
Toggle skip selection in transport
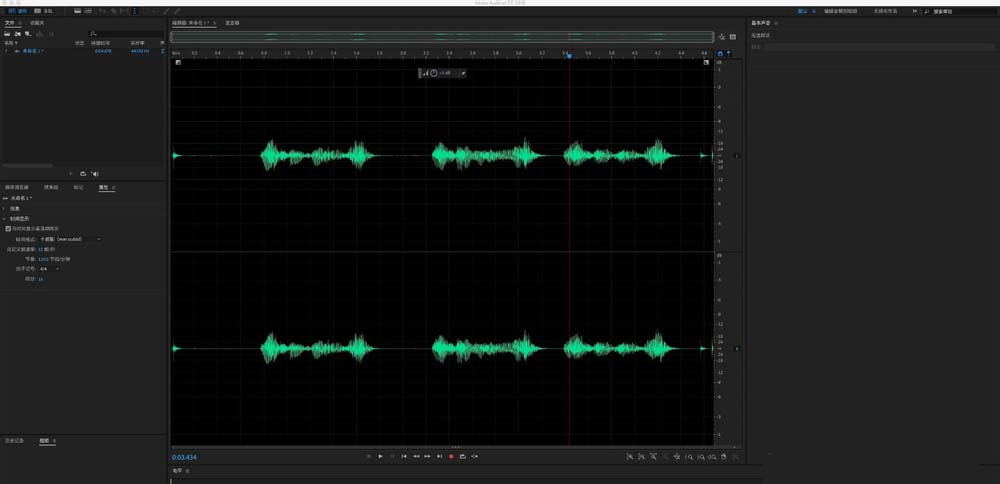coord(474,457)
